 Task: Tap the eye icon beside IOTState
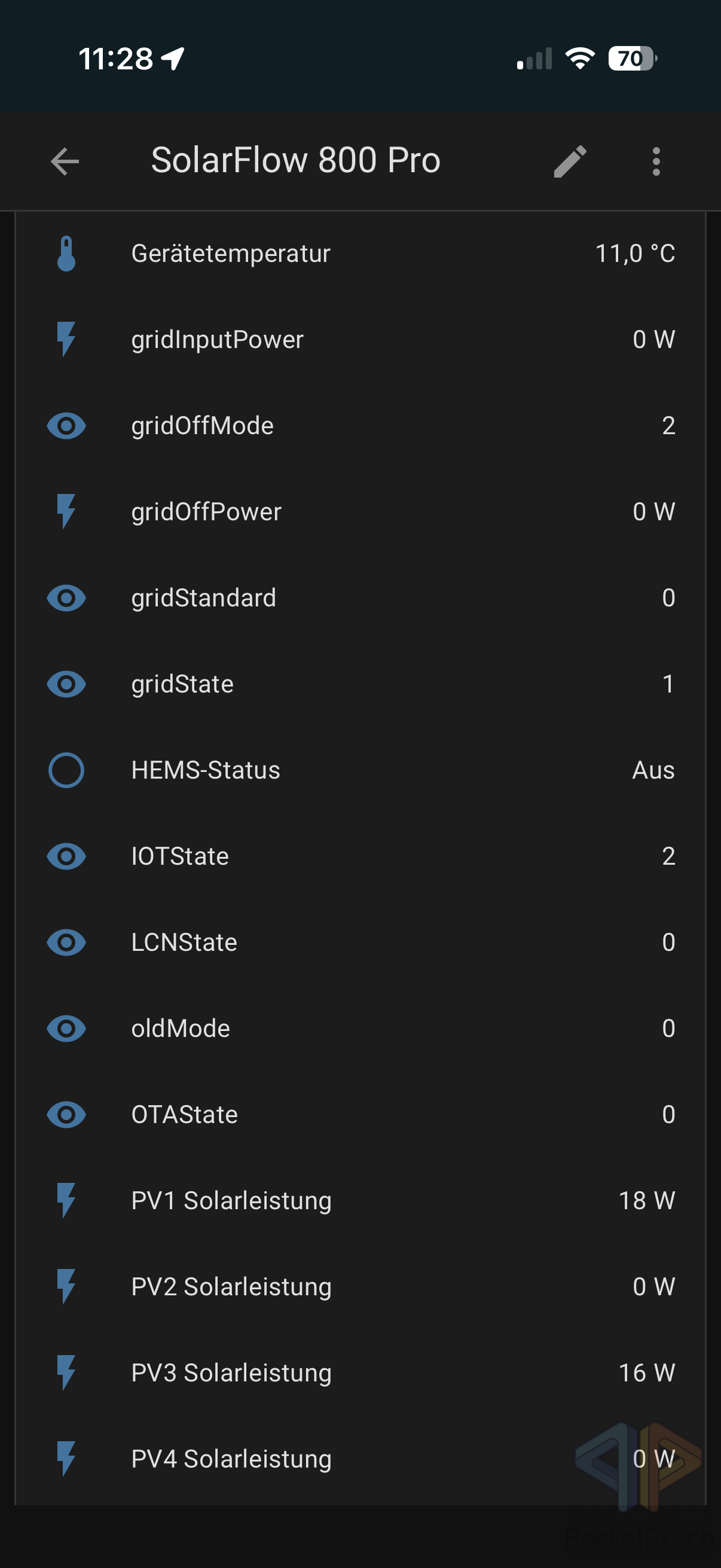click(x=66, y=856)
